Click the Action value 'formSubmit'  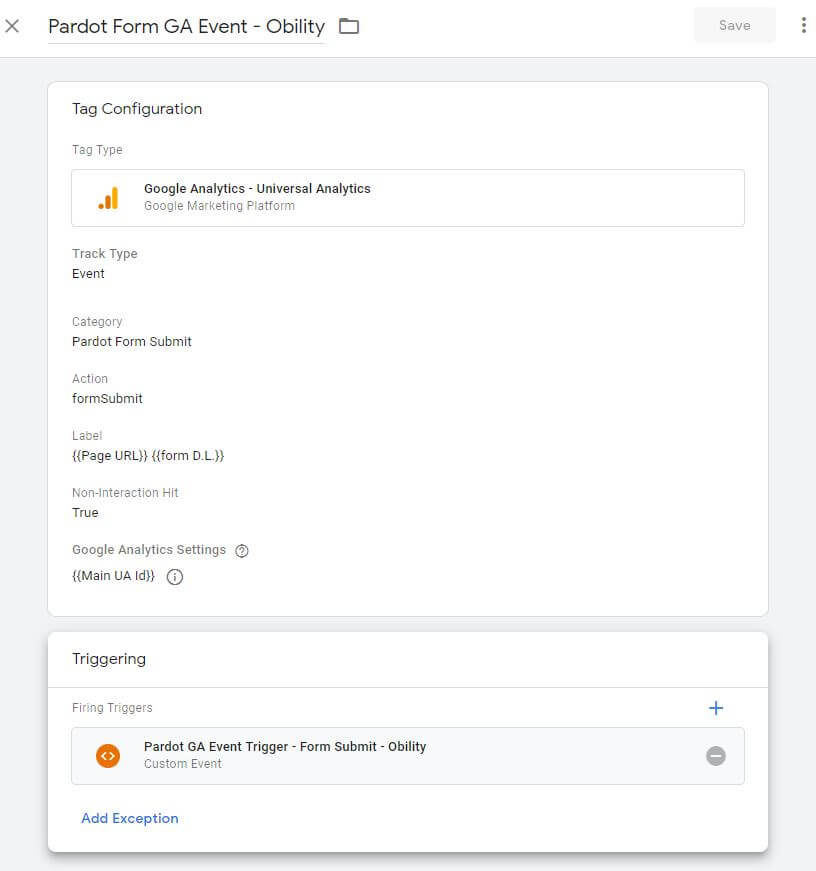click(107, 398)
